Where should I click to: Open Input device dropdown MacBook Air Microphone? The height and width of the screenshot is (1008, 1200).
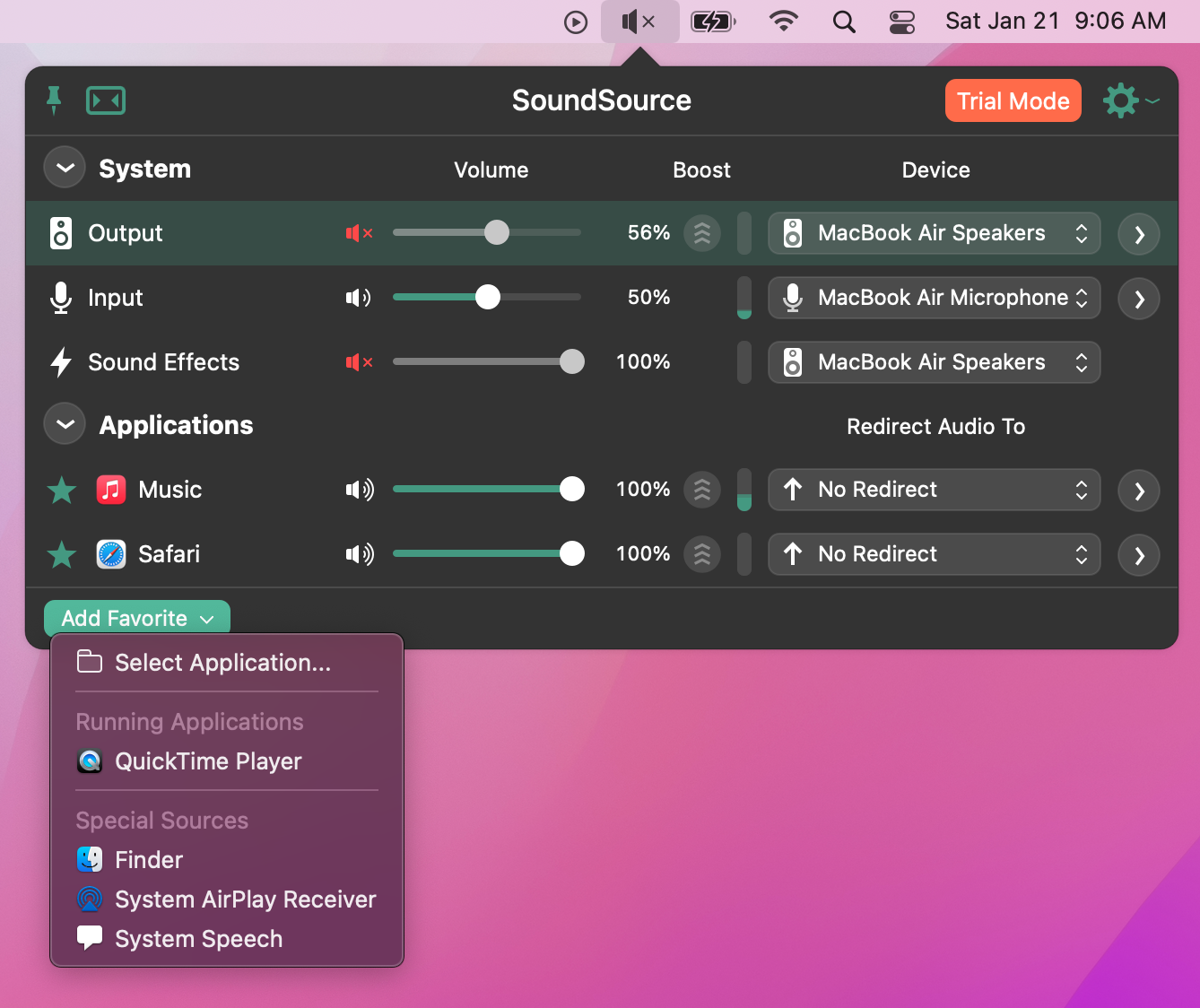pyautogui.click(x=935, y=298)
